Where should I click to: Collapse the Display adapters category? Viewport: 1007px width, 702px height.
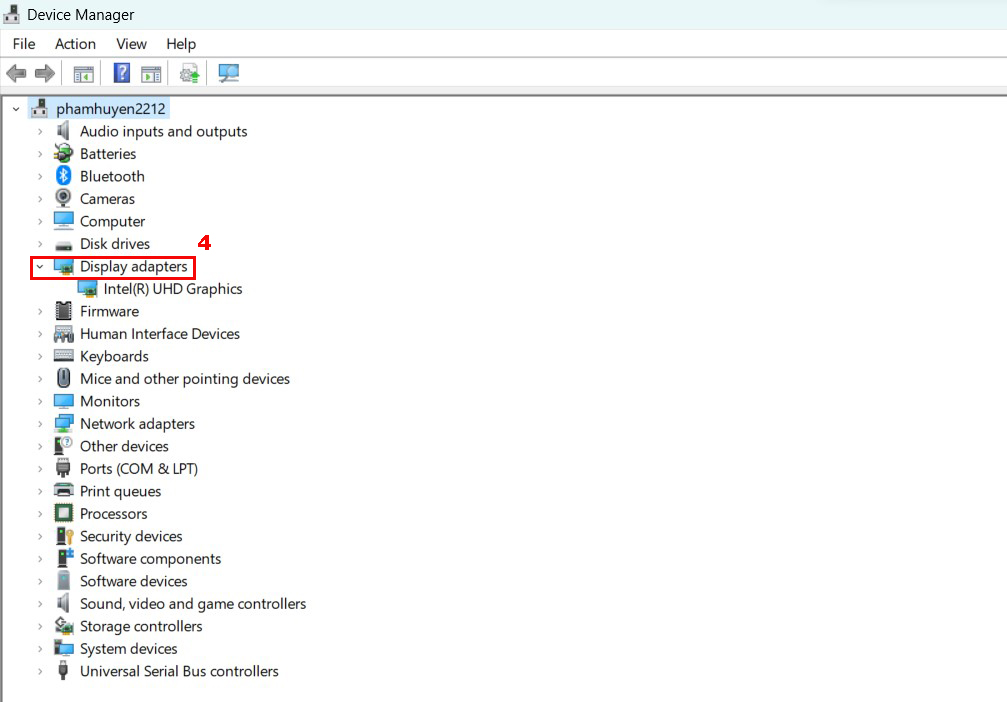(x=40, y=266)
